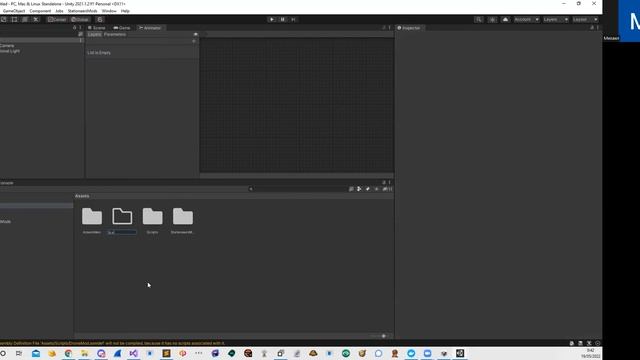640x360 pixels.
Task: Open Hierarchy panel options menu
Action: [x=80, y=28]
